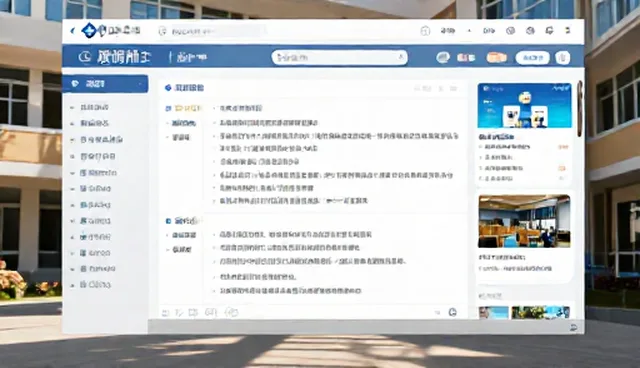640x368 pixels.
Task: Click the clock-like logo in the blue banner
Action: click(85, 58)
